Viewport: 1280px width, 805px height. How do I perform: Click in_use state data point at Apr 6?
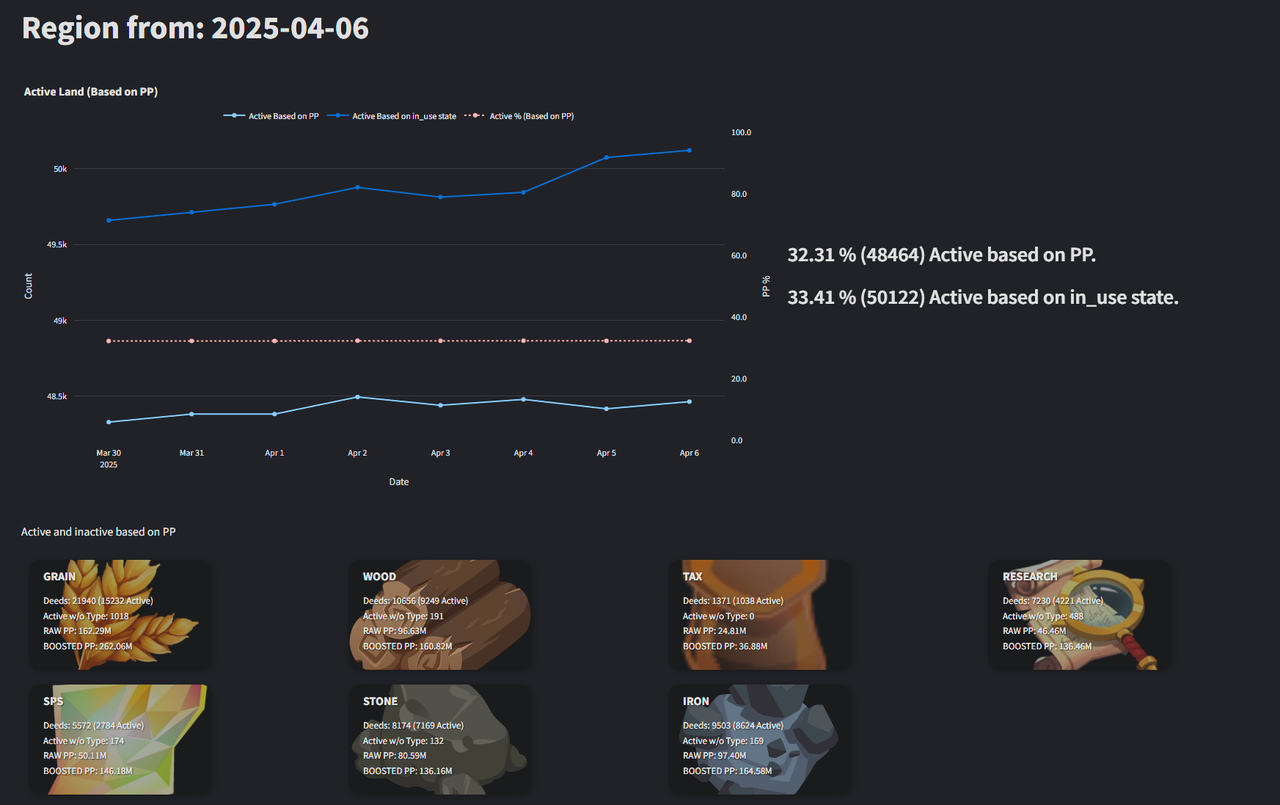[x=689, y=150]
